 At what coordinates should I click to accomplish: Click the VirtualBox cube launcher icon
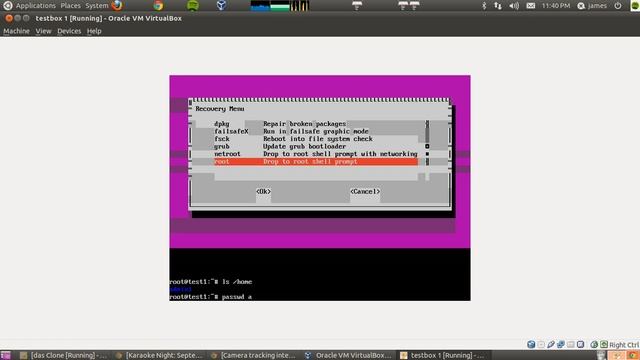(x=221, y=5)
